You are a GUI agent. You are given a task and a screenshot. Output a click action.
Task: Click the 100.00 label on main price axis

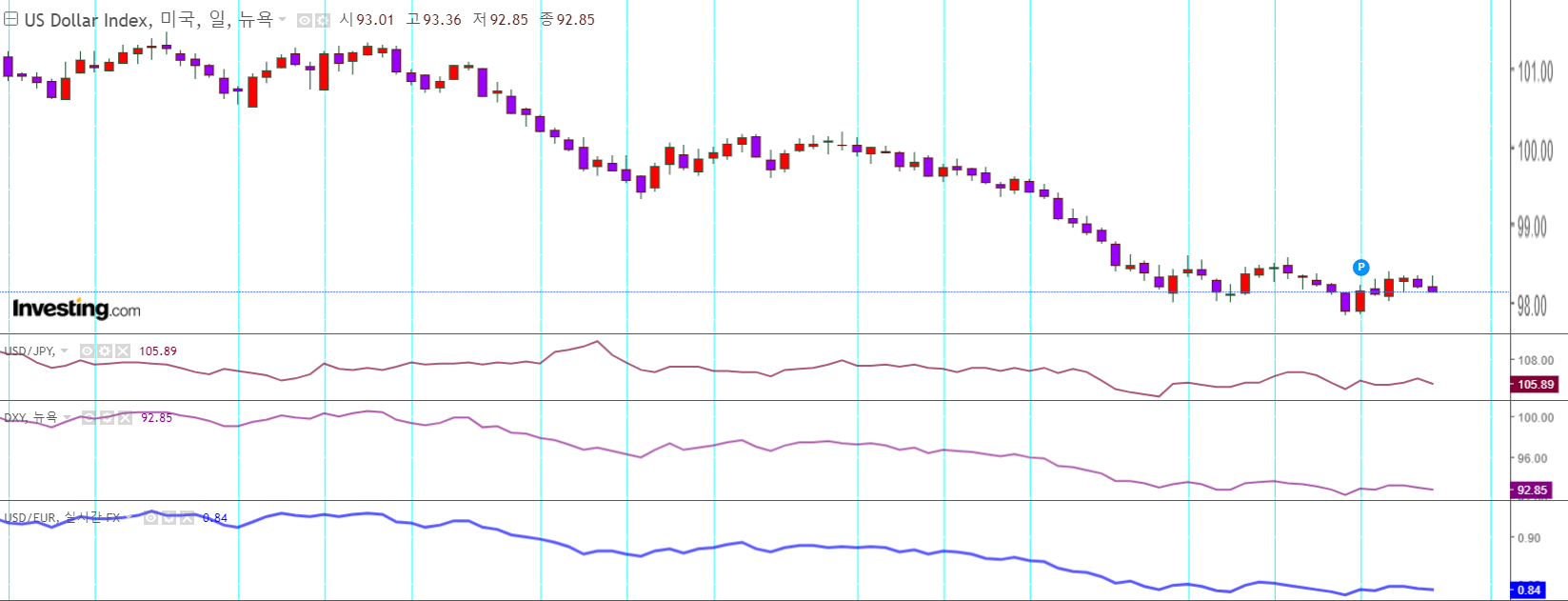click(x=1535, y=150)
